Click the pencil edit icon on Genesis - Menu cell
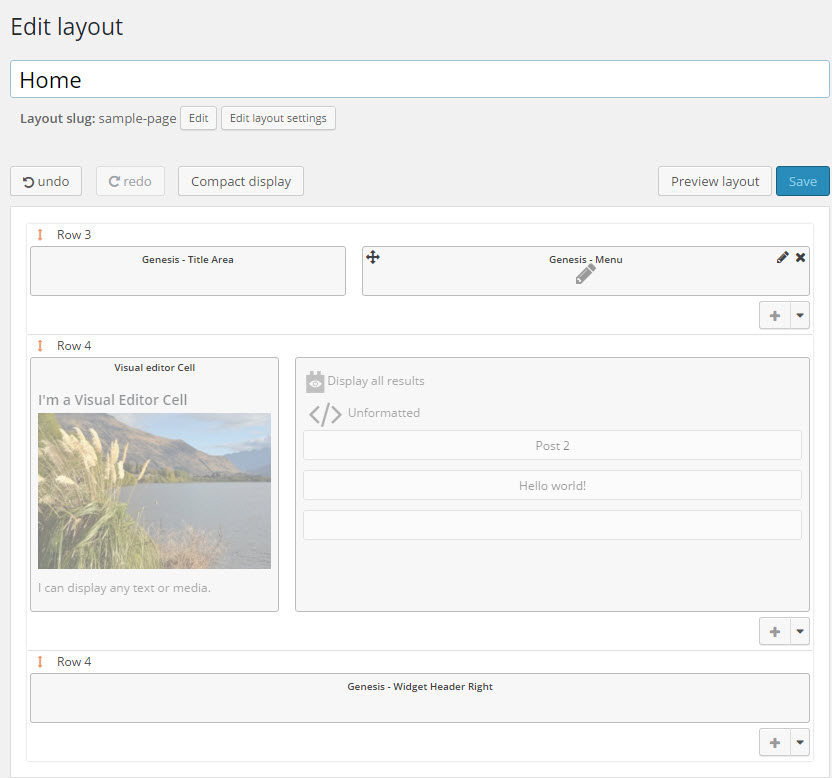The height and width of the screenshot is (778, 832). (782, 257)
